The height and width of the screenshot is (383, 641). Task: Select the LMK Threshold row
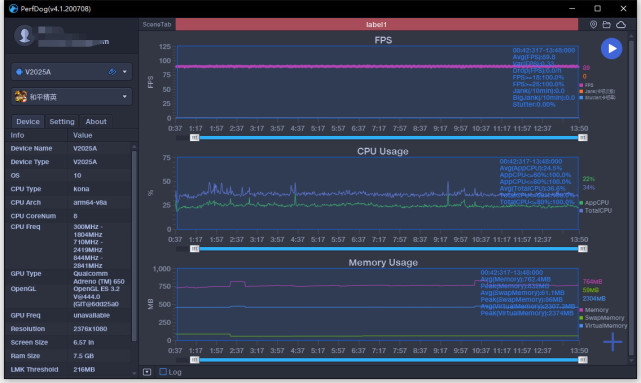tap(69, 369)
